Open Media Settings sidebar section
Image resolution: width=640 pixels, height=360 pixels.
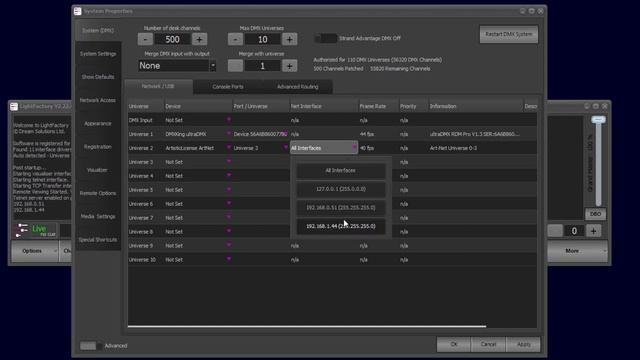[x=98, y=217]
